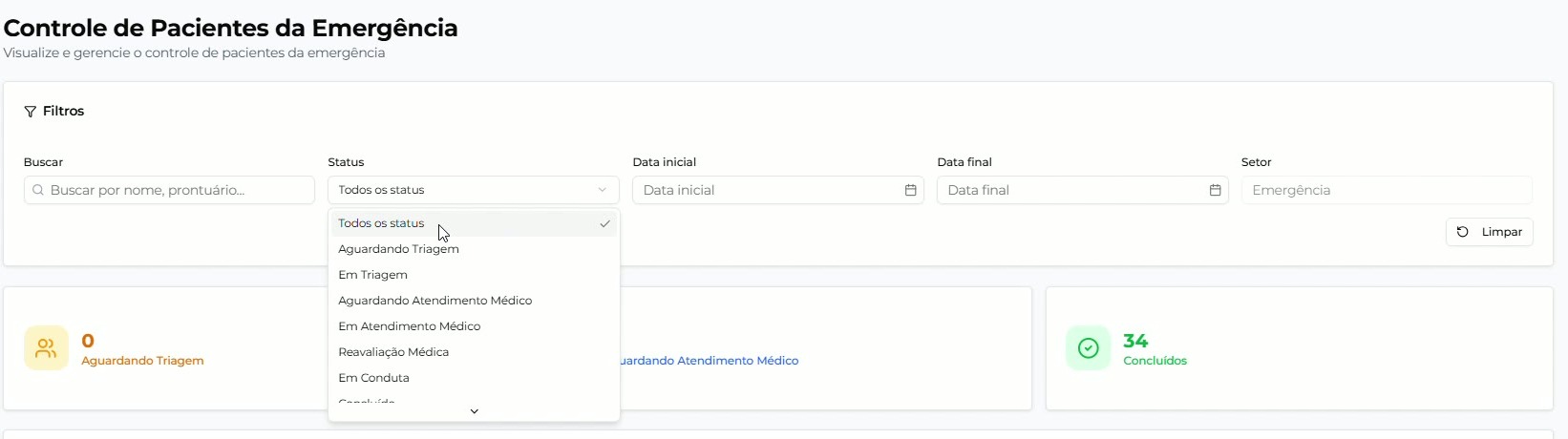Click the Aguardando Triagem card label
The image size is (1568, 439).
(x=142, y=361)
